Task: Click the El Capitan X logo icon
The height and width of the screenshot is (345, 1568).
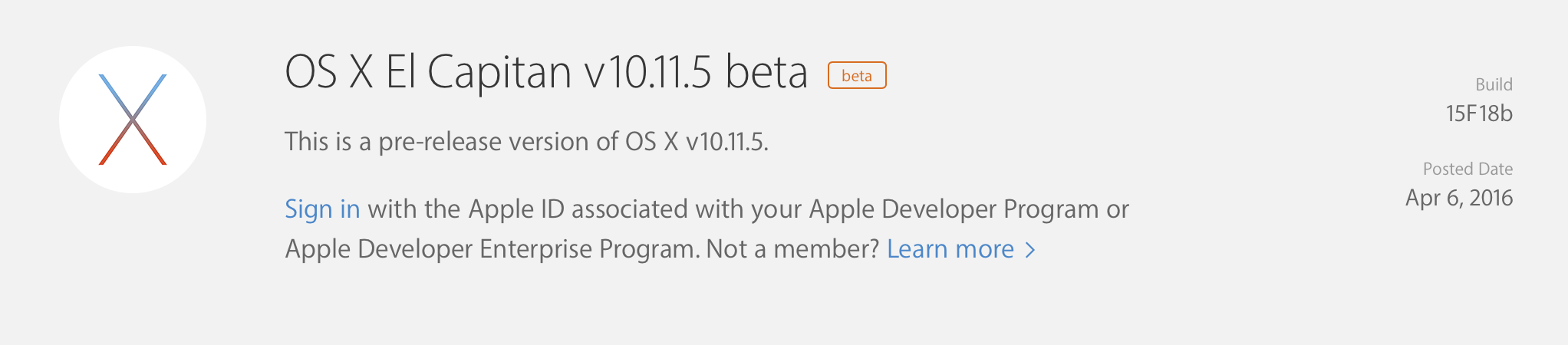Action: pos(133,120)
